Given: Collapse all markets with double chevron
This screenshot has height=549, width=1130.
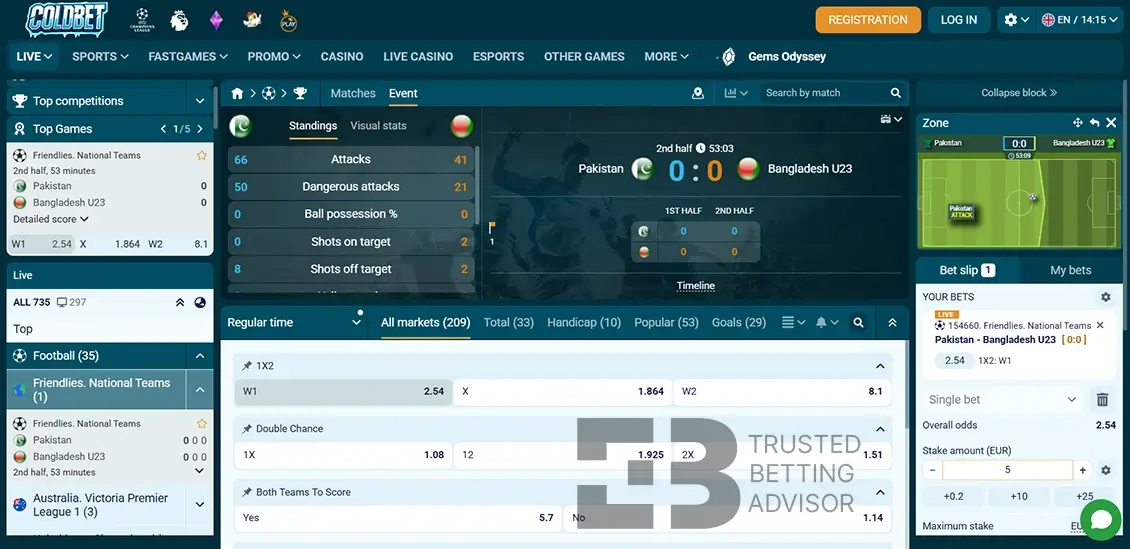Looking at the screenshot, I should pos(892,323).
